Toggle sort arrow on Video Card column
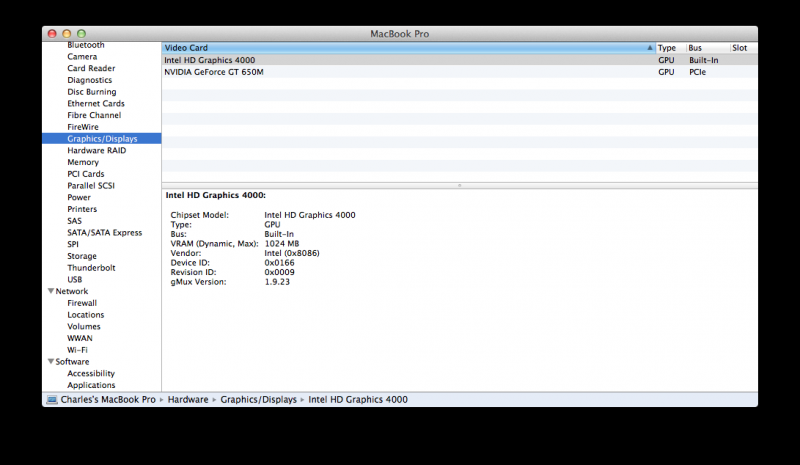 (x=649, y=47)
